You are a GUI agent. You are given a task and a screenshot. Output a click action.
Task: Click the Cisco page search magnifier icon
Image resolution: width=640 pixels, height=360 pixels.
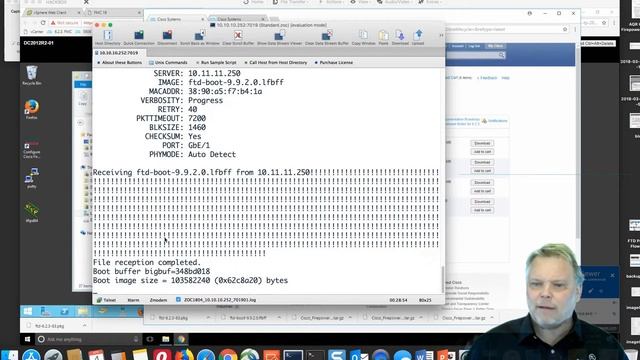(501, 55)
